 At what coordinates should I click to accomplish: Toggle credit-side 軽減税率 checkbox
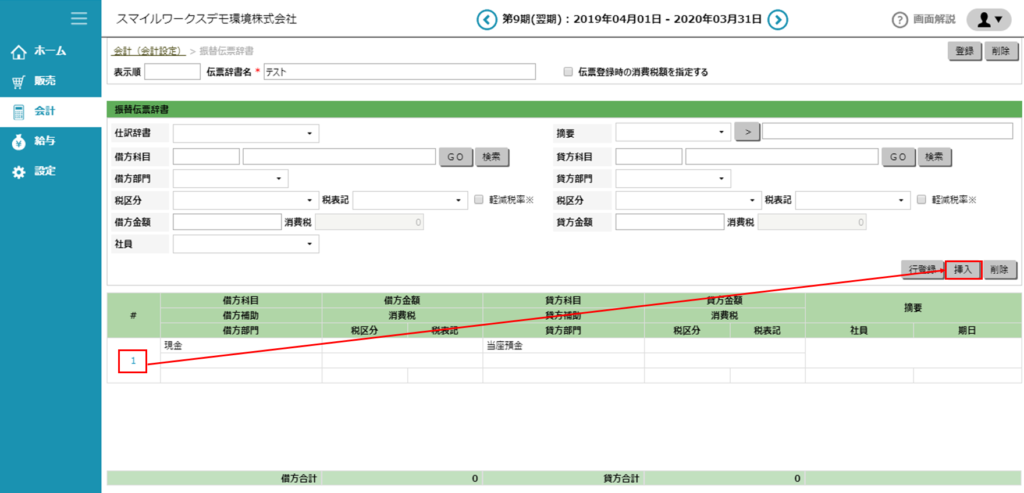point(922,200)
